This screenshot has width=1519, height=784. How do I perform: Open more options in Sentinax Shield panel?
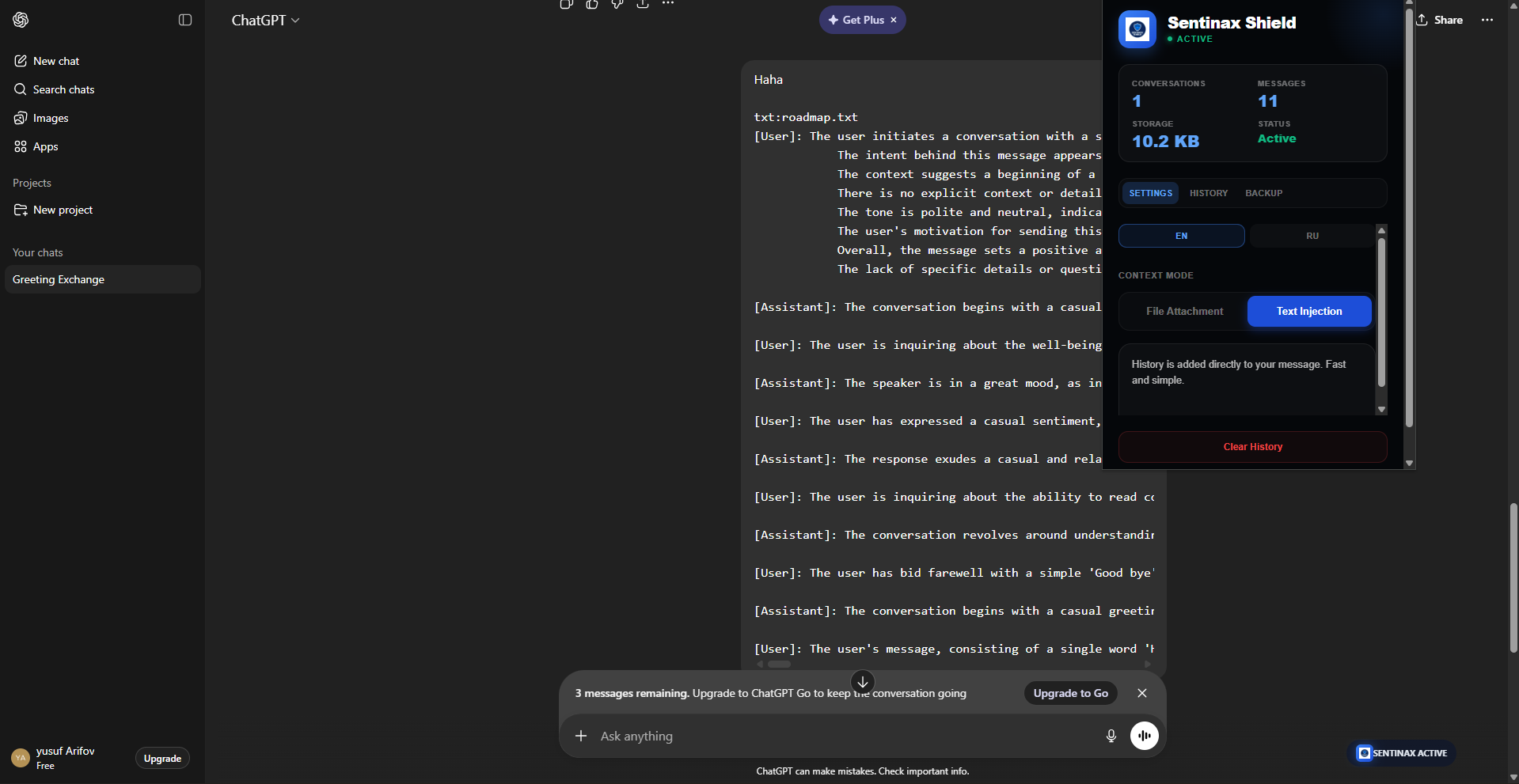point(1487,20)
